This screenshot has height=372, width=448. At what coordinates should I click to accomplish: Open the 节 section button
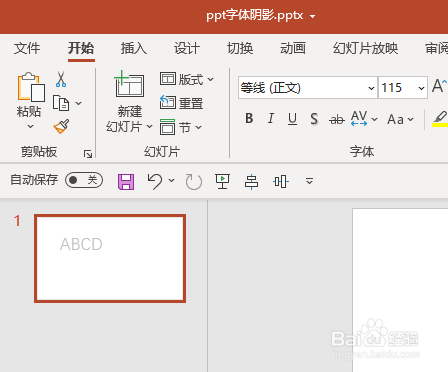[x=181, y=127]
